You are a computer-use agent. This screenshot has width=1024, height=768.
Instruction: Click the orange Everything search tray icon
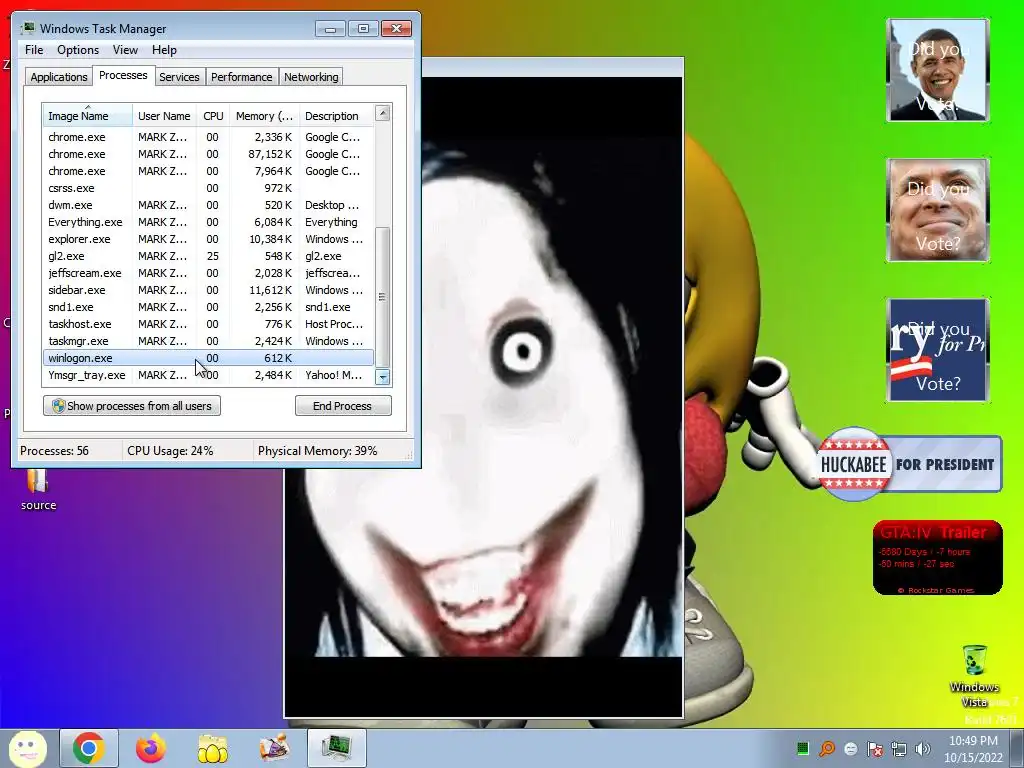(827, 749)
